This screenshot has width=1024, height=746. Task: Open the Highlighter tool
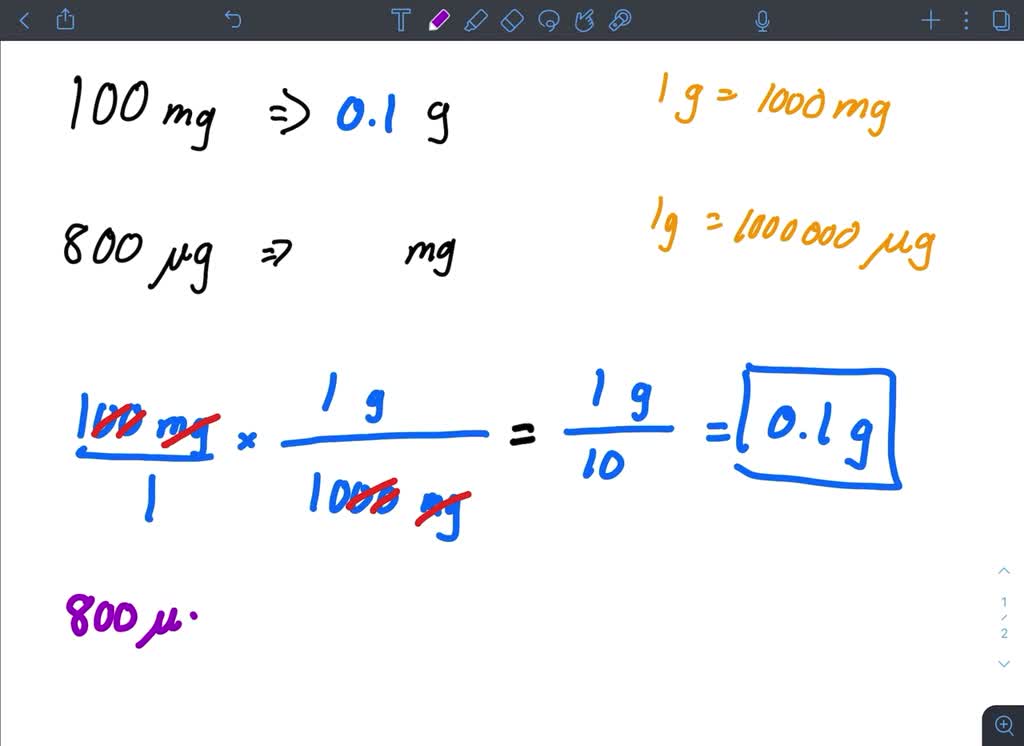[x=475, y=19]
